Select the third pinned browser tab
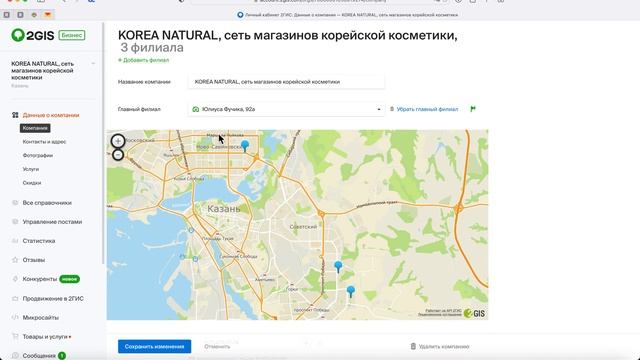Screen dimensions: 640x360 point(34,15)
